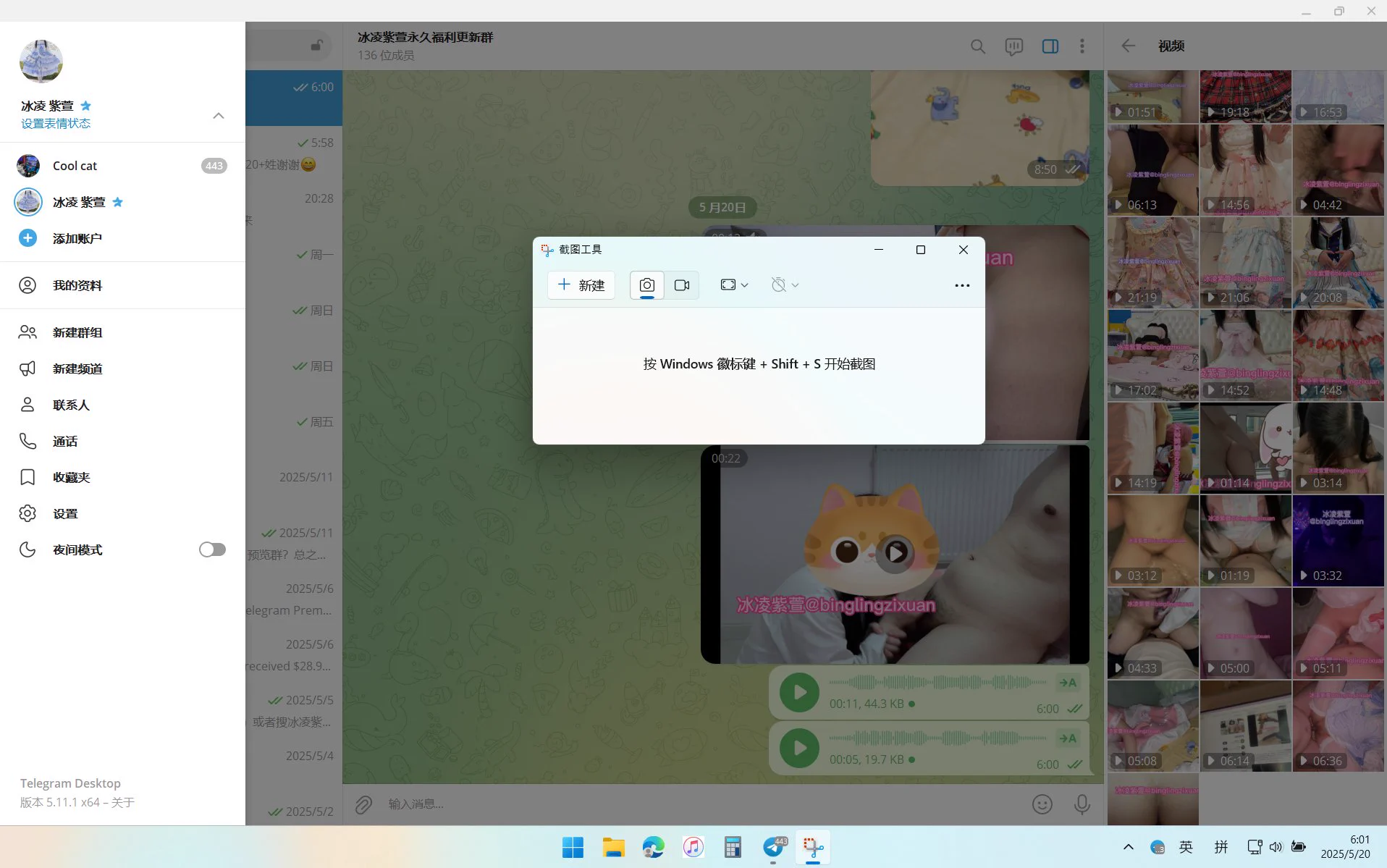Click the 5月20日 date badge

(722, 208)
